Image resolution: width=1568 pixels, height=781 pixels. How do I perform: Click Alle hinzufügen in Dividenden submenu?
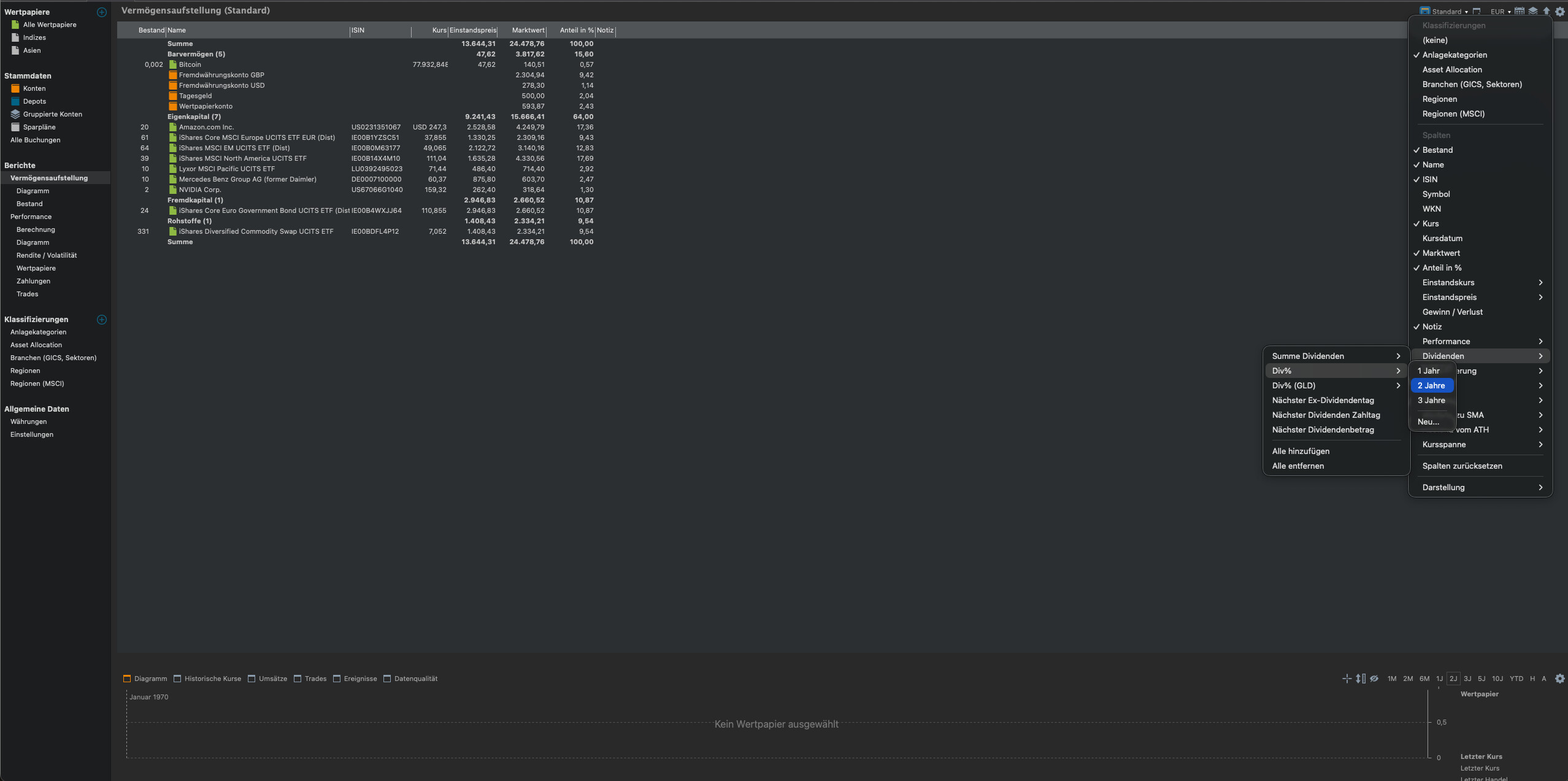point(1301,451)
